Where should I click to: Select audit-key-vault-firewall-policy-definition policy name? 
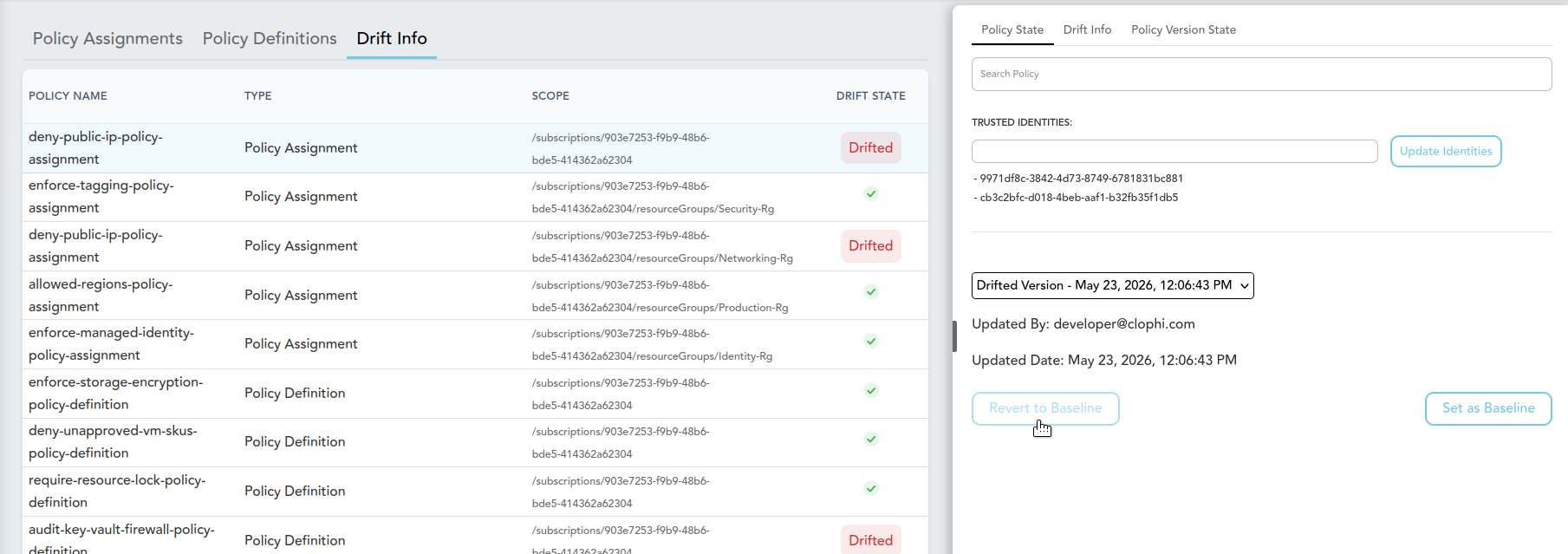pyautogui.click(x=121, y=539)
